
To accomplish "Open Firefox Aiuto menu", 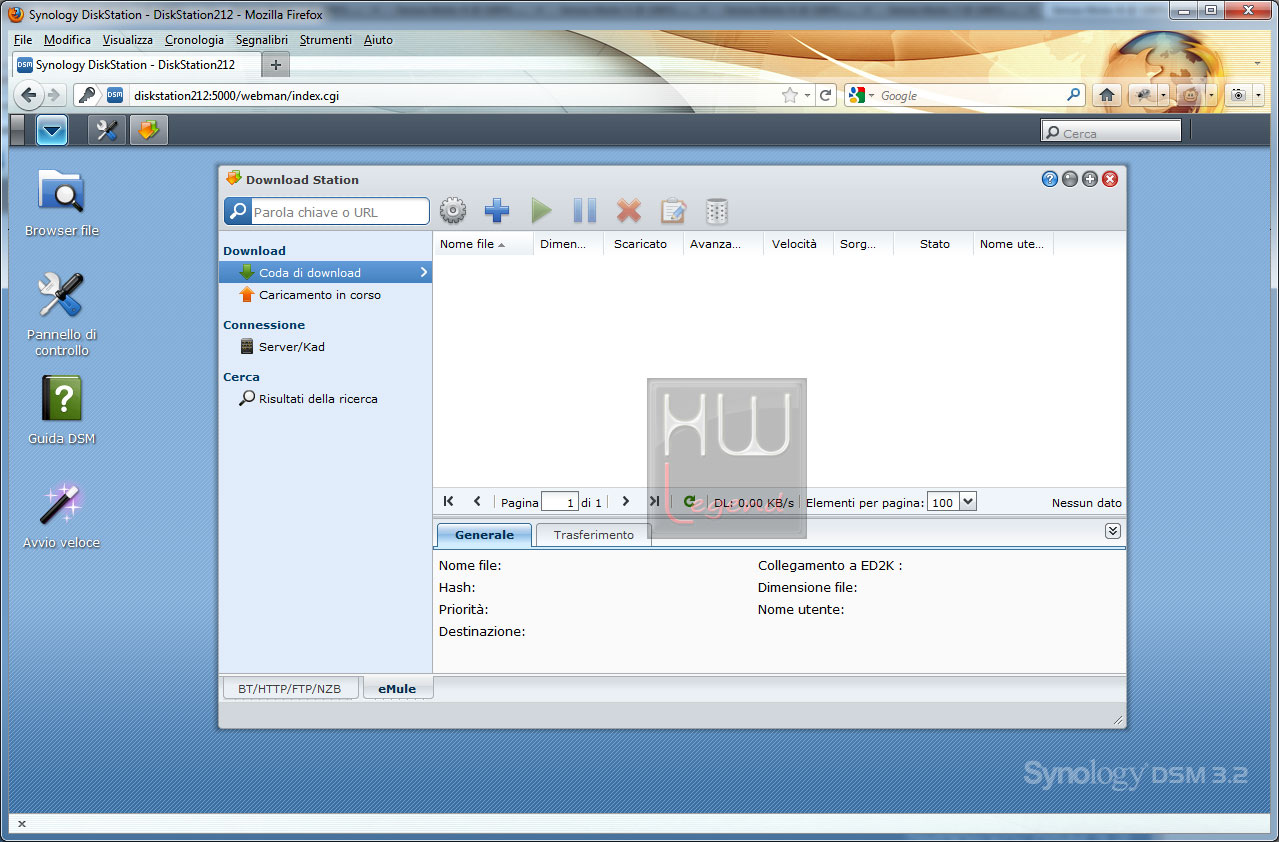I will tap(378, 40).
